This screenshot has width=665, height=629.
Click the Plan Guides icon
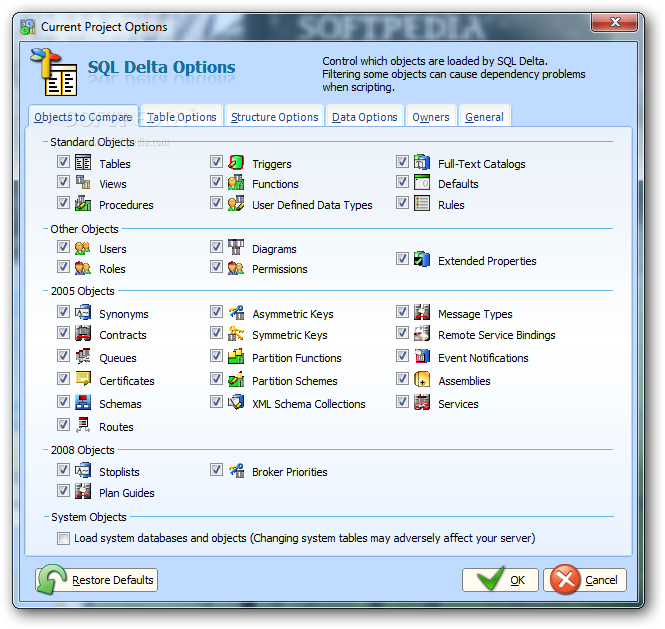pos(83,492)
